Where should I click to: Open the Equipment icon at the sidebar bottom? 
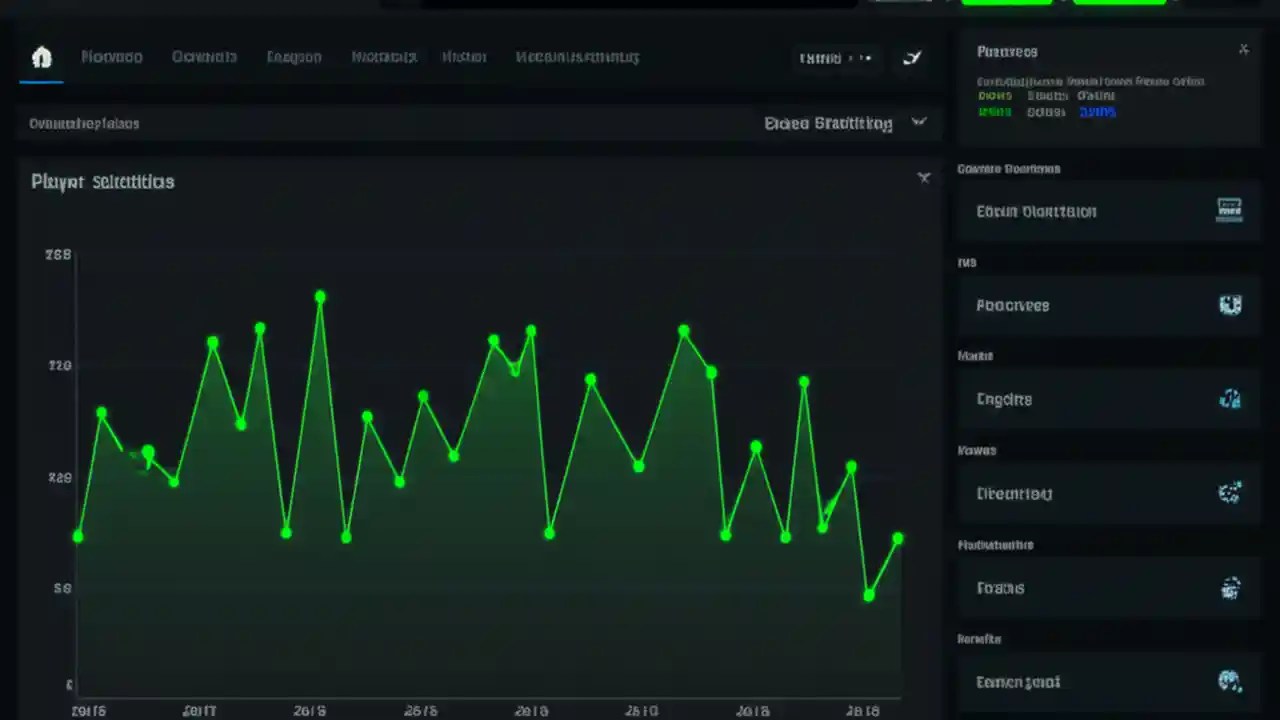pos(1230,681)
